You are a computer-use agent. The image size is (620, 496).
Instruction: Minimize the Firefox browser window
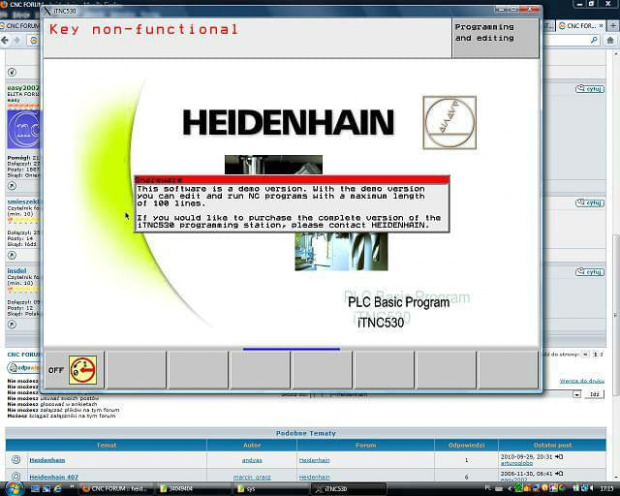(x=580, y=4)
